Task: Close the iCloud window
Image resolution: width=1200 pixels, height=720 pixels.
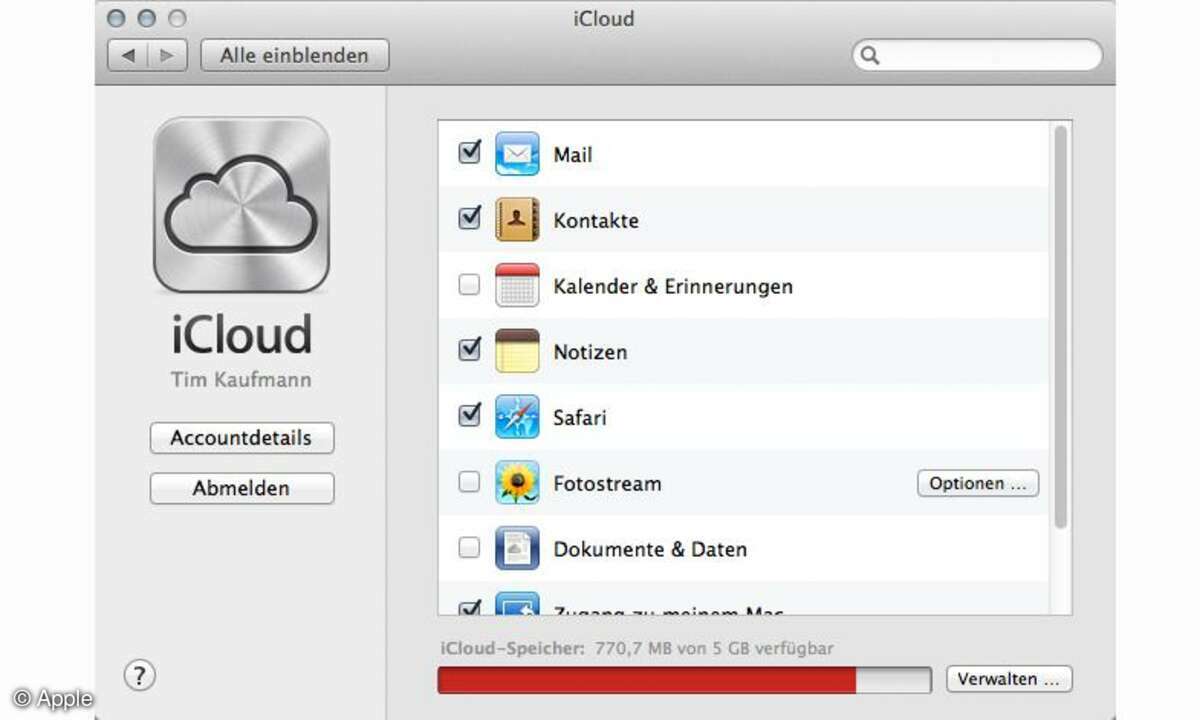Action: (118, 18)
